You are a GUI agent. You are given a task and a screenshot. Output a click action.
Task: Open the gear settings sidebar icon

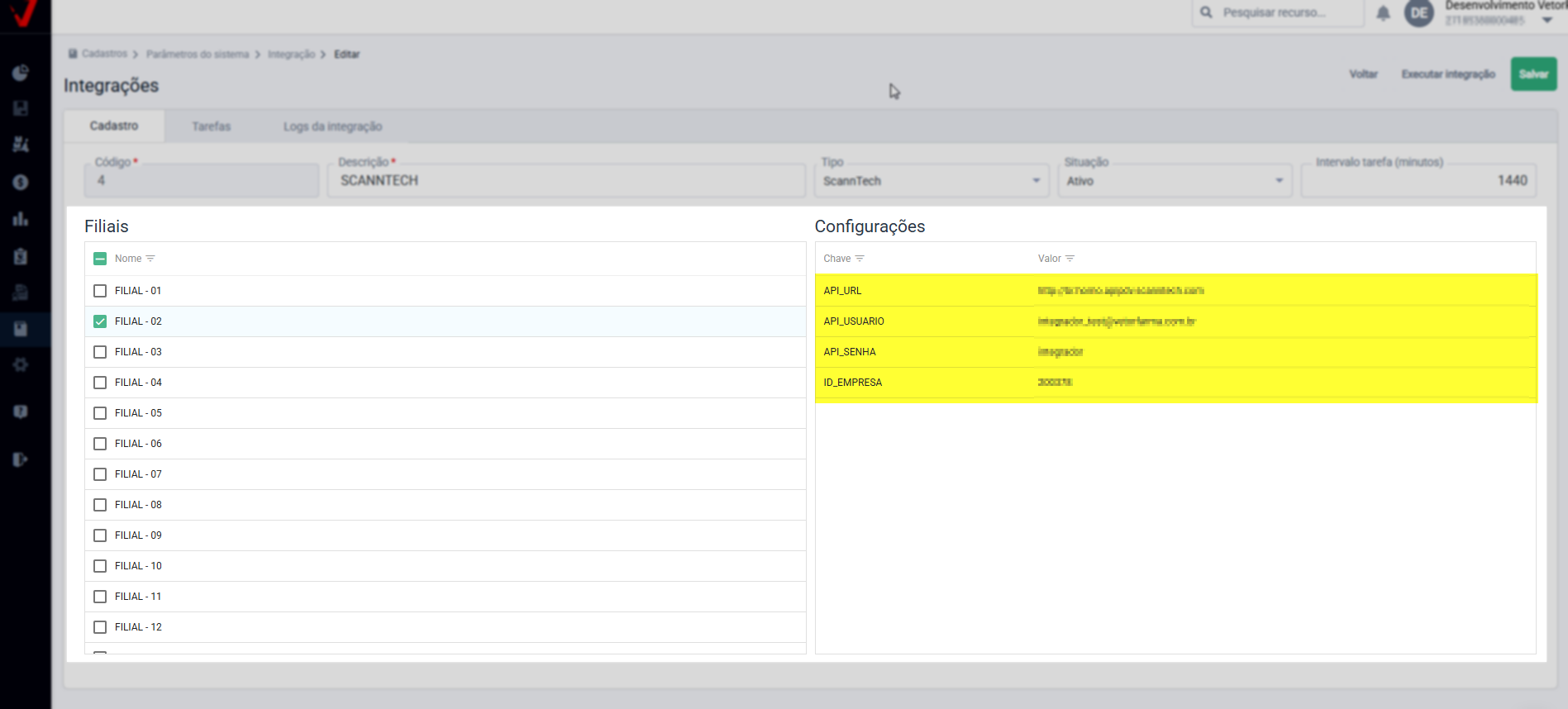(21, 364)
